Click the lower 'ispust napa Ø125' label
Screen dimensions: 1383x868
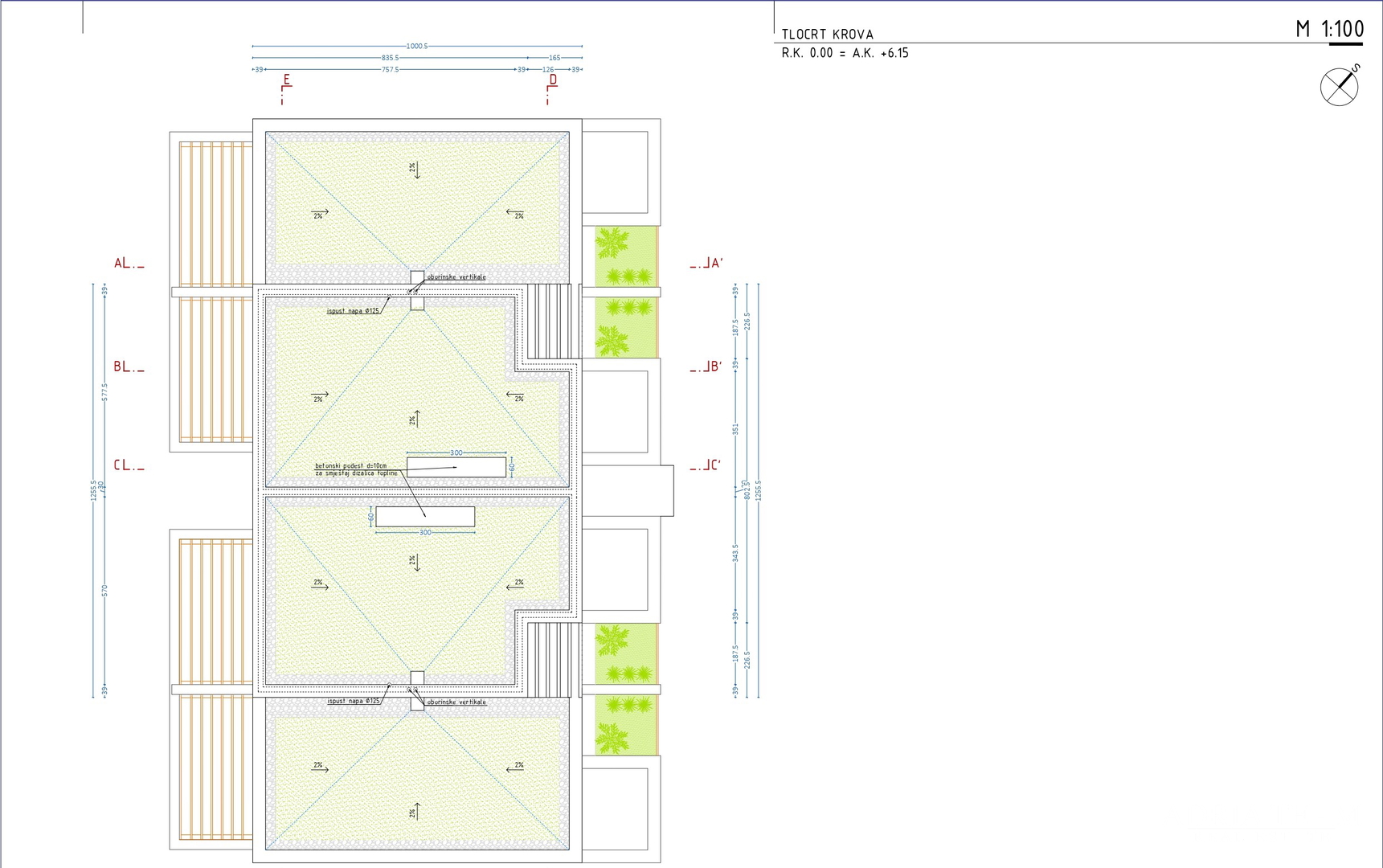tap(353, 702)
